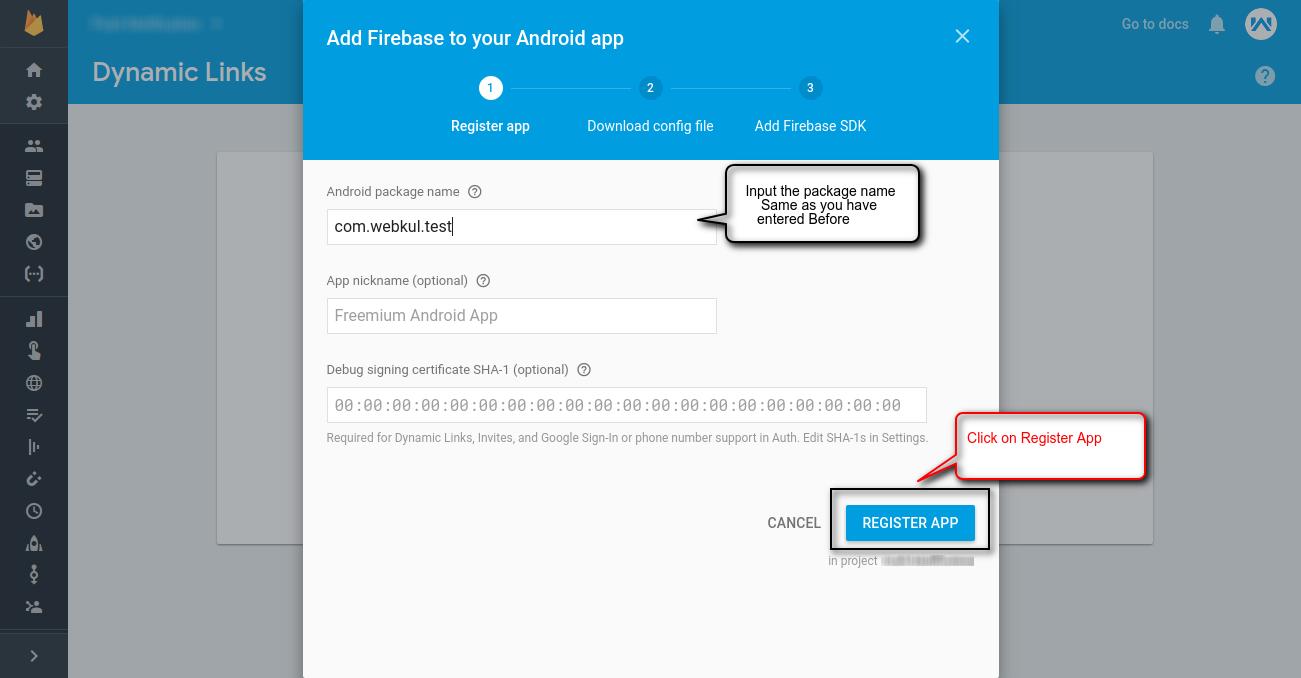
Task: Open the user account avatar
Action: point(1261,24)
